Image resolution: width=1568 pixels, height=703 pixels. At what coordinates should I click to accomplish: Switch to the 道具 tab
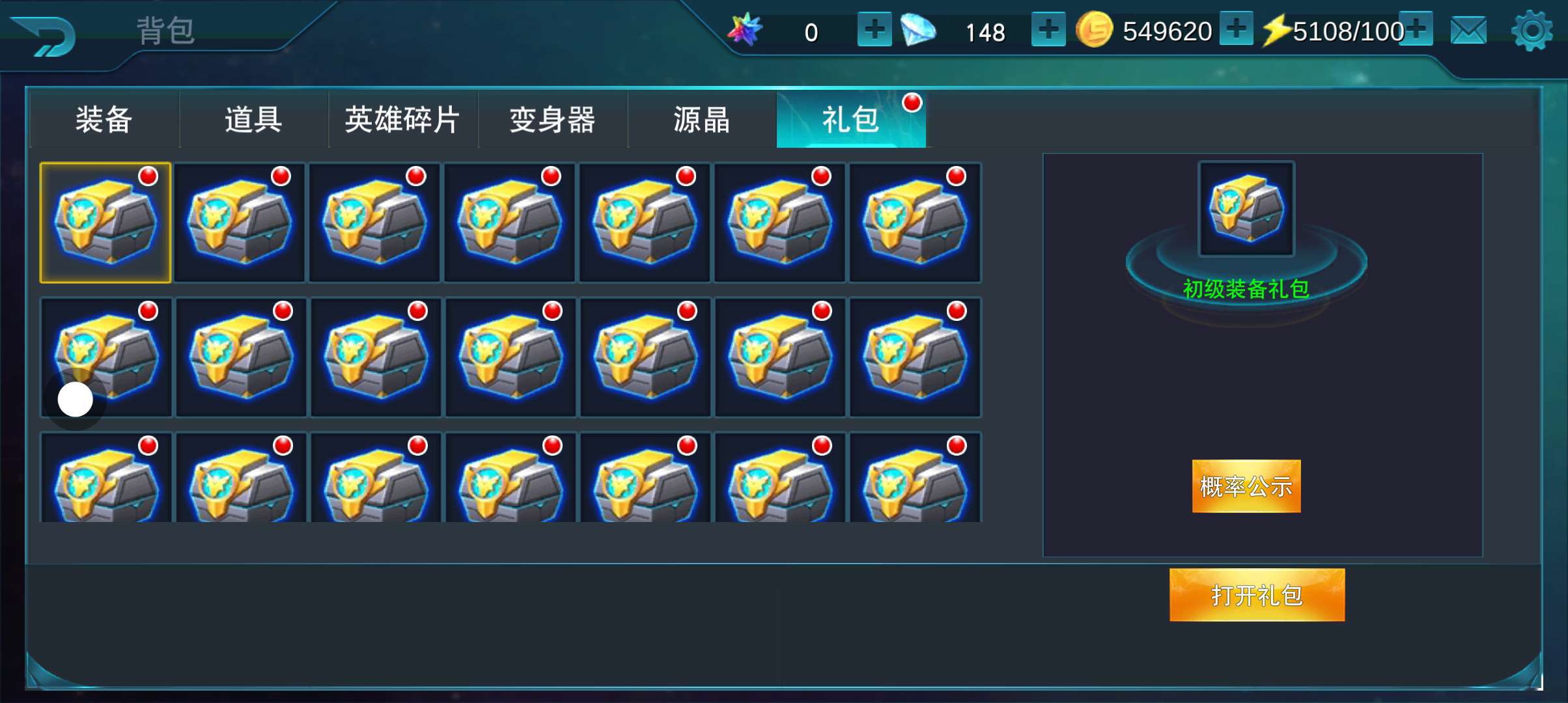[x=254, y=120]
